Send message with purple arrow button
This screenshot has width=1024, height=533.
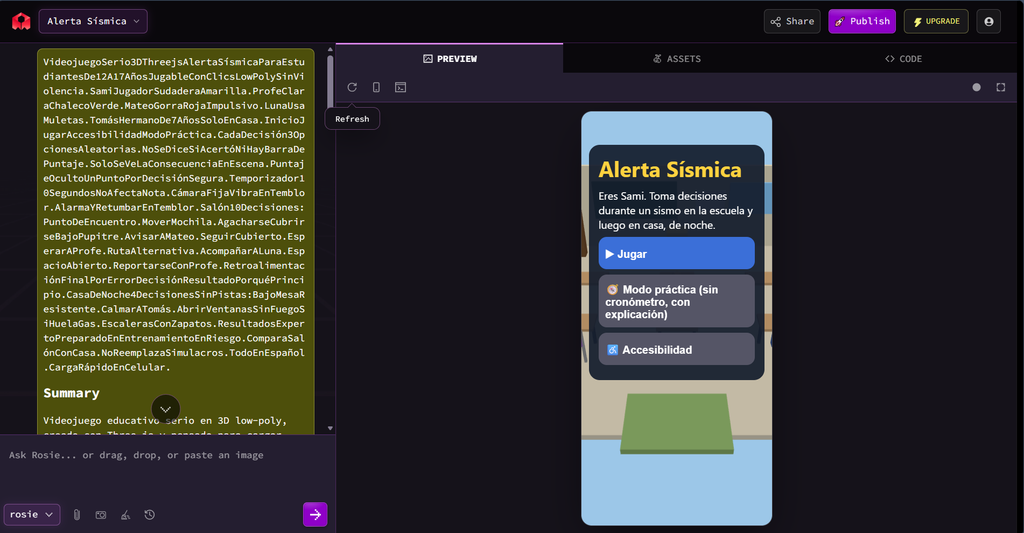coord(315,515)
